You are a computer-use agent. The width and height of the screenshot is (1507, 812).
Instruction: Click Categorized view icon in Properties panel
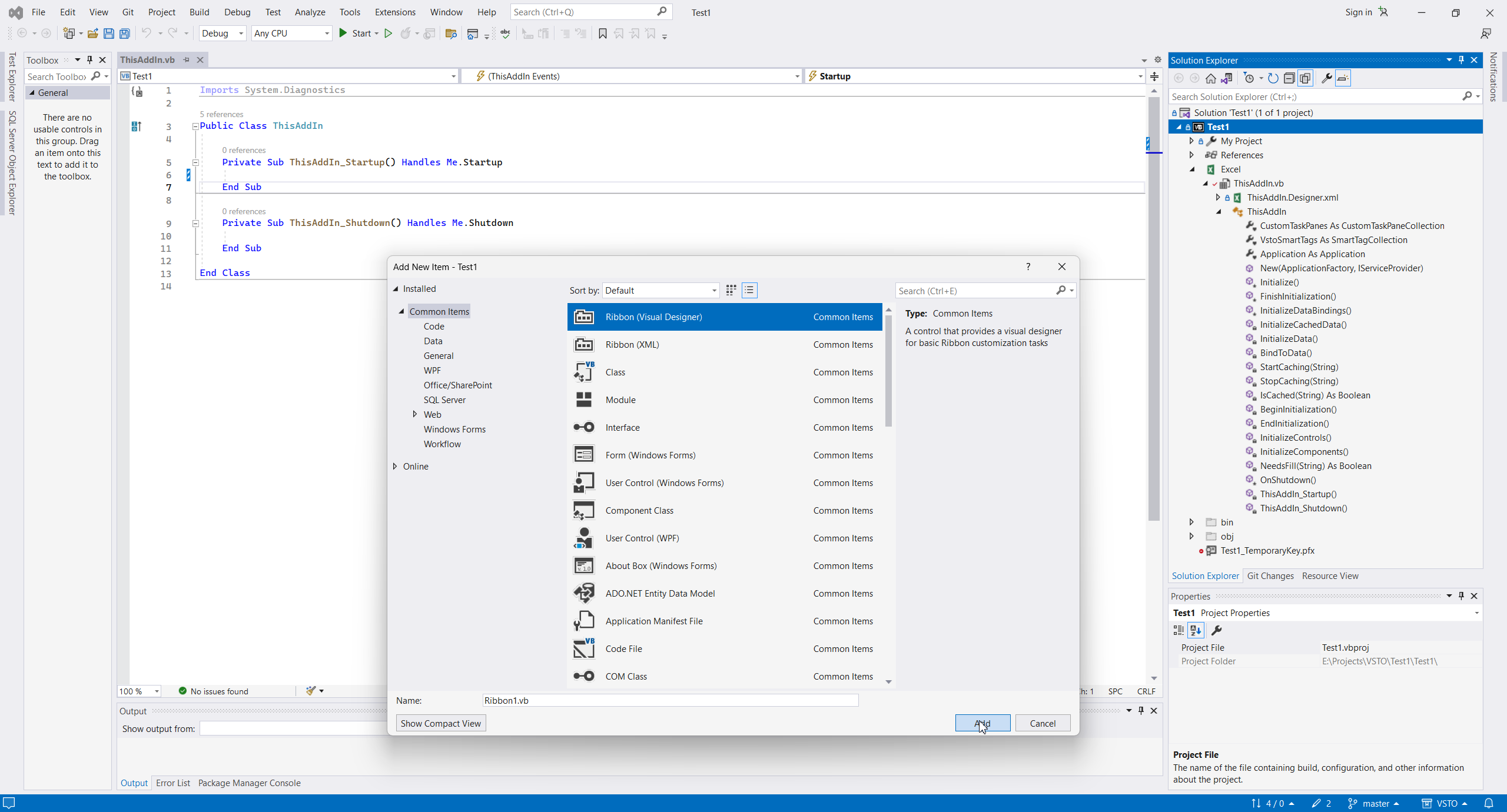[x=1179, y=630]
